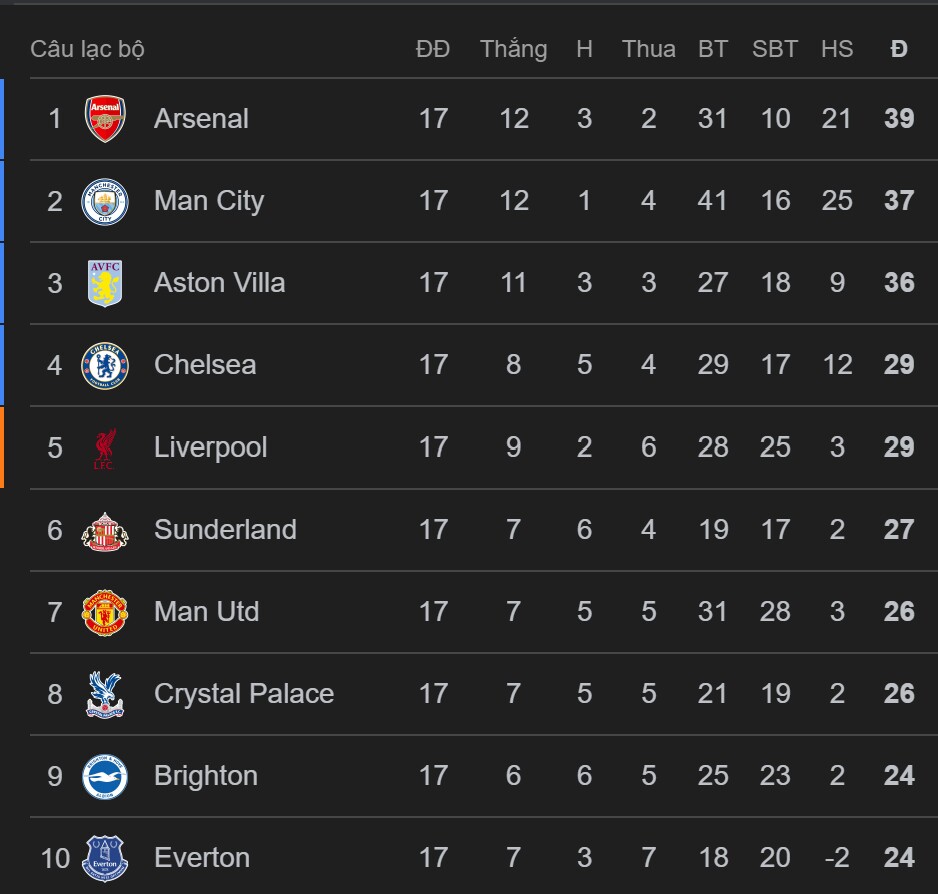Click the Crystal Palace eagle crest
The image size is (938, 894).
tap(105, 694)
